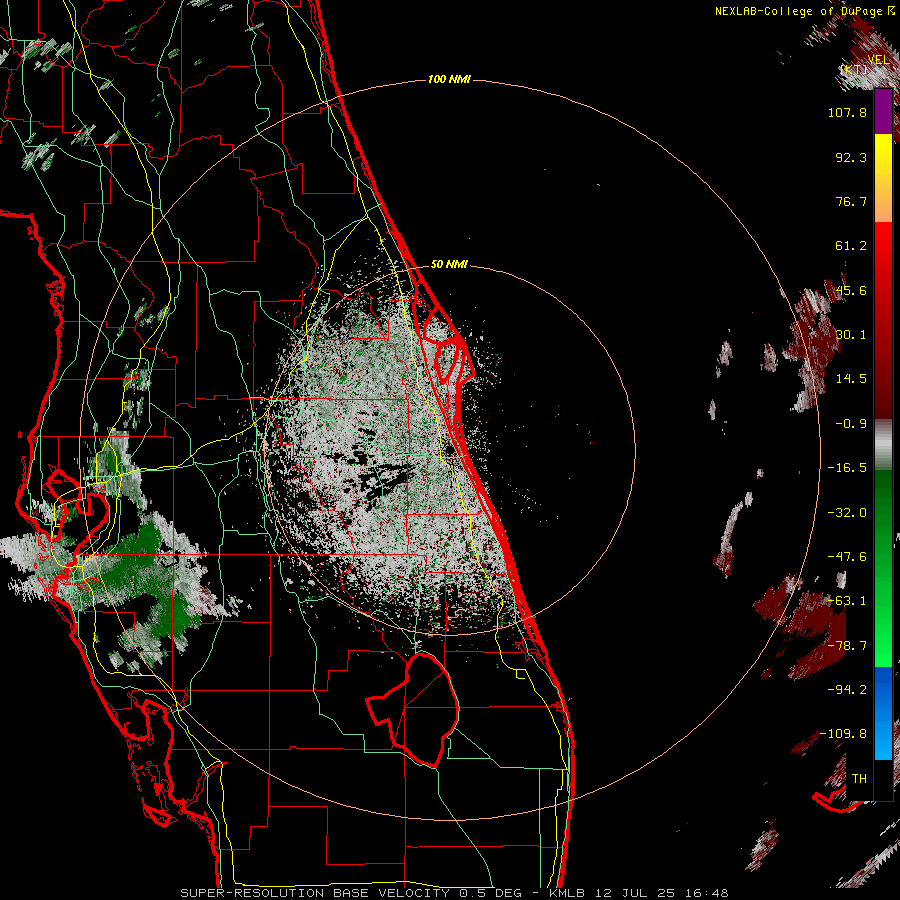This screenshot has width=900, height=900.
Task: Click the 45.6 legend value
Action: pos(851,290)
